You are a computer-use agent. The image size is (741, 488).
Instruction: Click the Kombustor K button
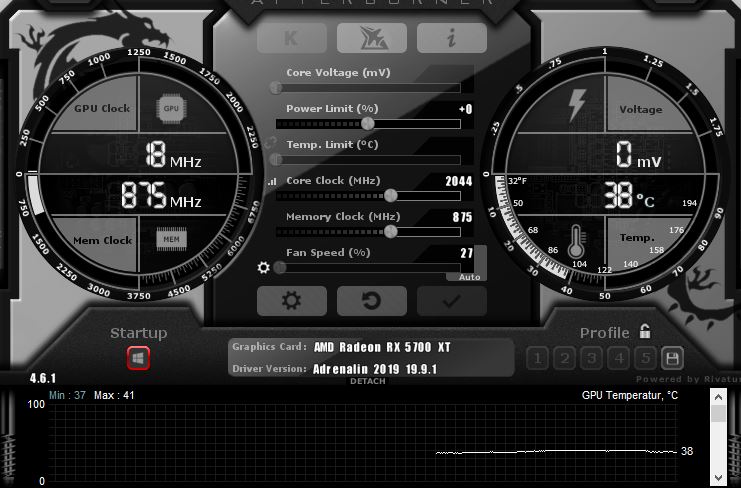coord(292,38)
